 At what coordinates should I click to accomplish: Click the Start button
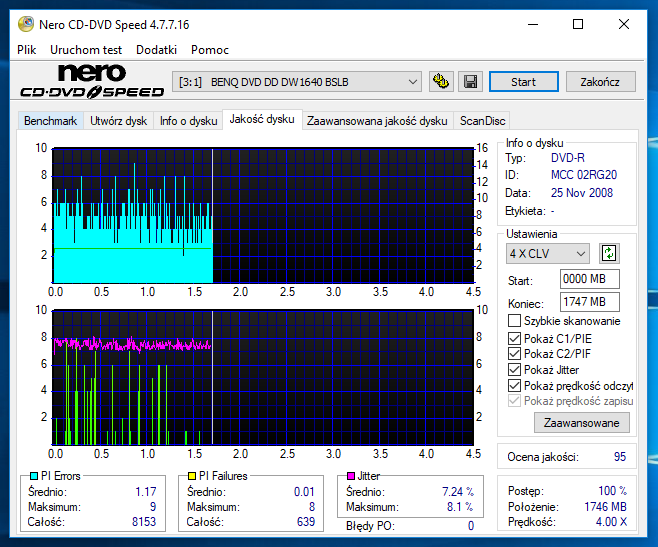[523, 81]
